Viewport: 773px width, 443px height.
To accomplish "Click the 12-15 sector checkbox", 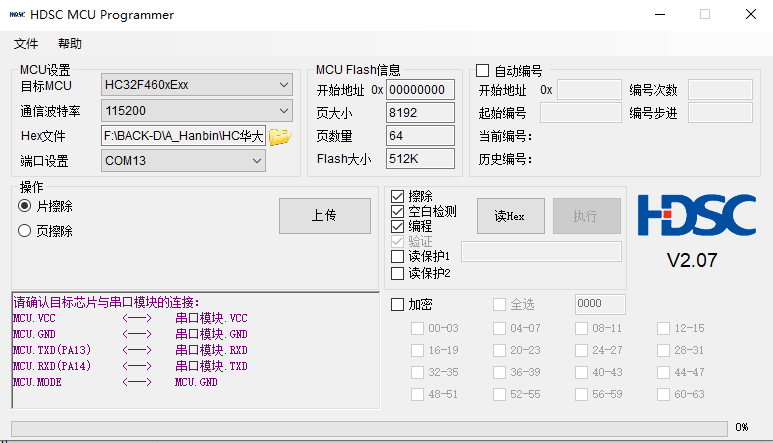I will [x=664, y=328].
